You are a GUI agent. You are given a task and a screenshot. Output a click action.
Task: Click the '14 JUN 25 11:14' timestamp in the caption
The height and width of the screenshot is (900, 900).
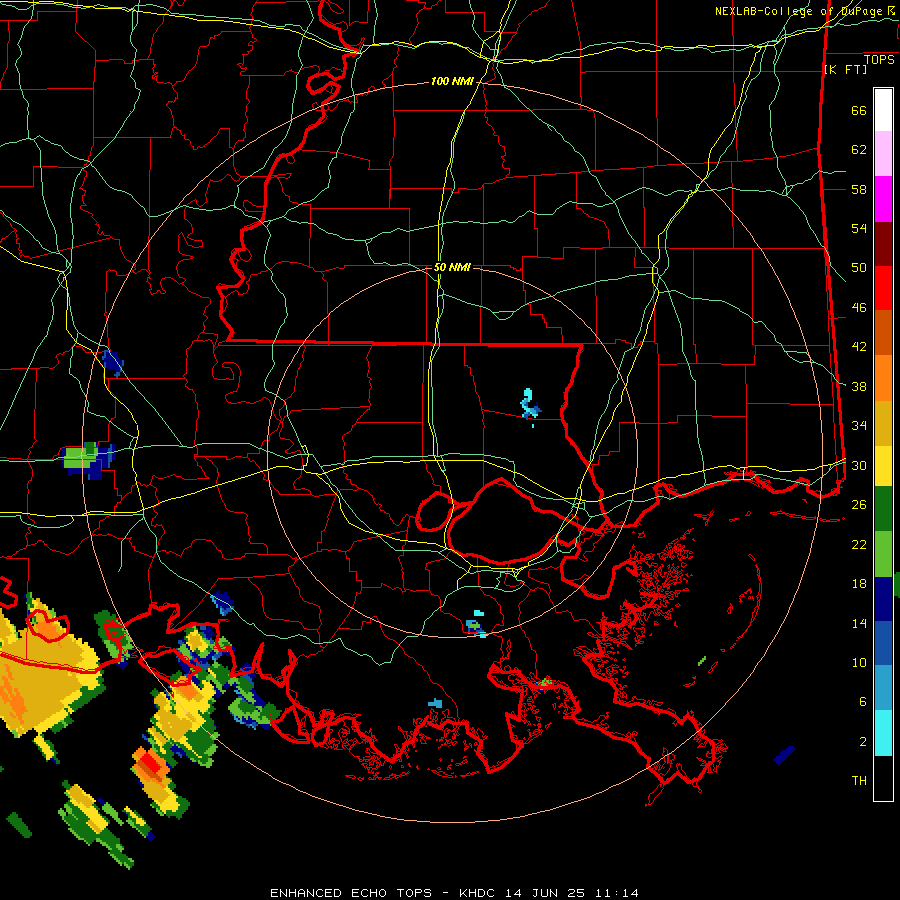coord(572,893)
